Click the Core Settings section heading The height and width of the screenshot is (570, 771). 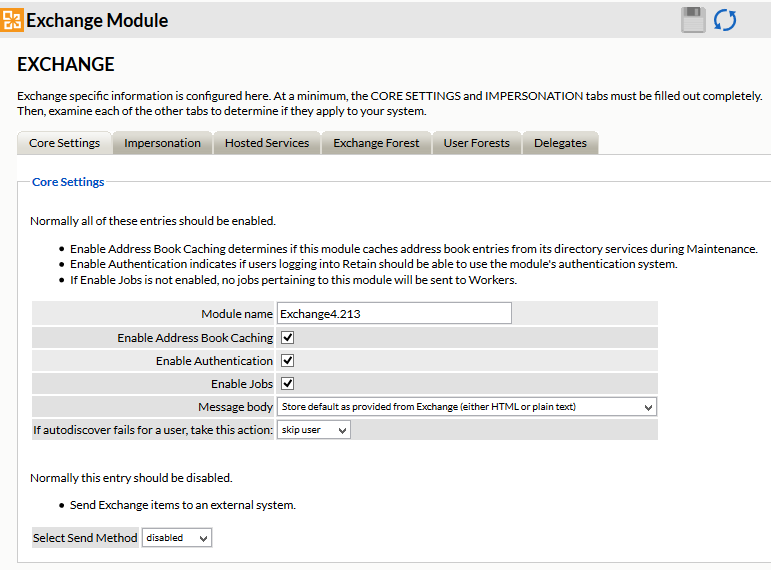tap(68, 182)
